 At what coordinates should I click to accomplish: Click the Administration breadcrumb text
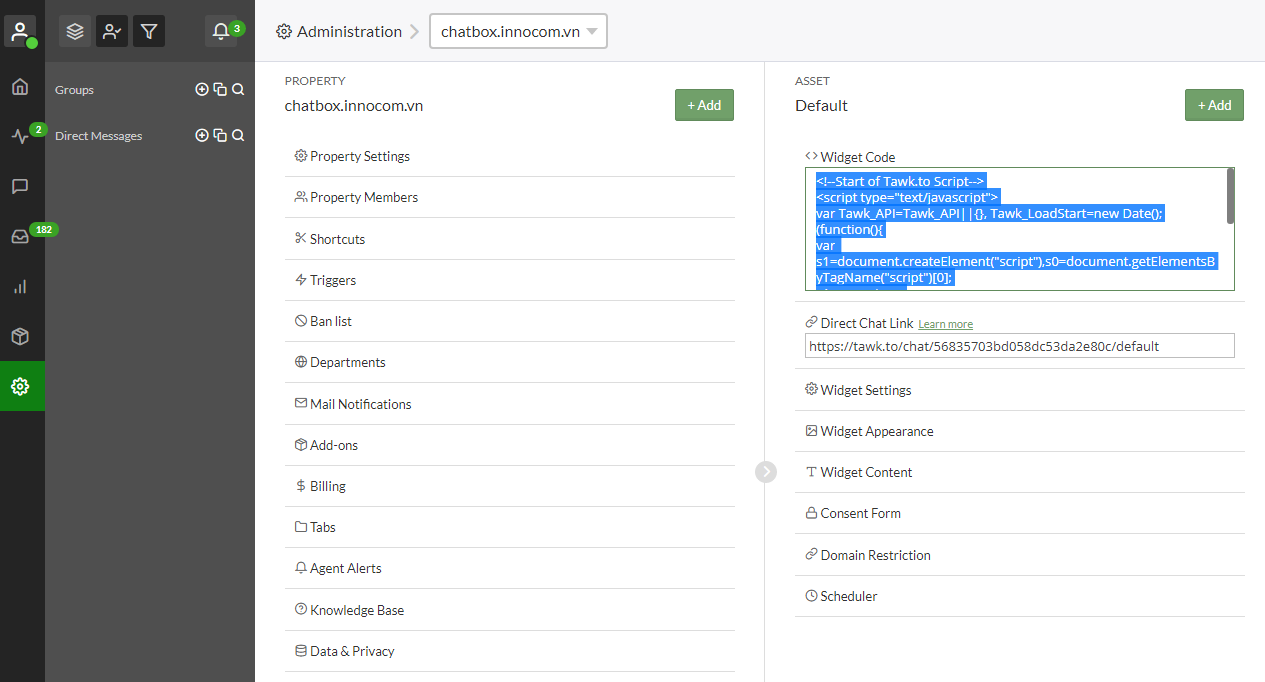[349, 31]
